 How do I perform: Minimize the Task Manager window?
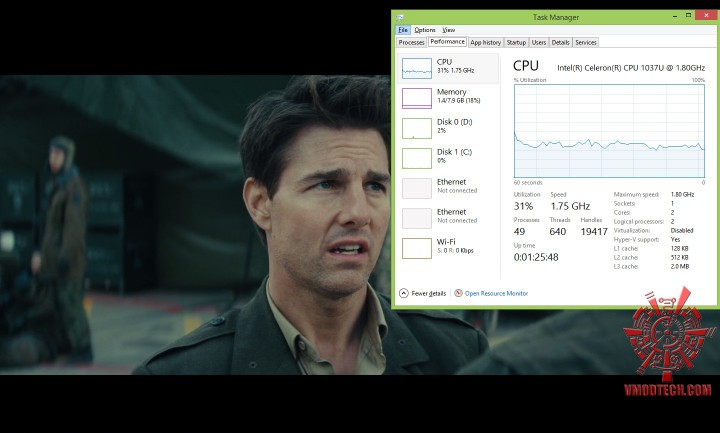(x=675, y=16)
